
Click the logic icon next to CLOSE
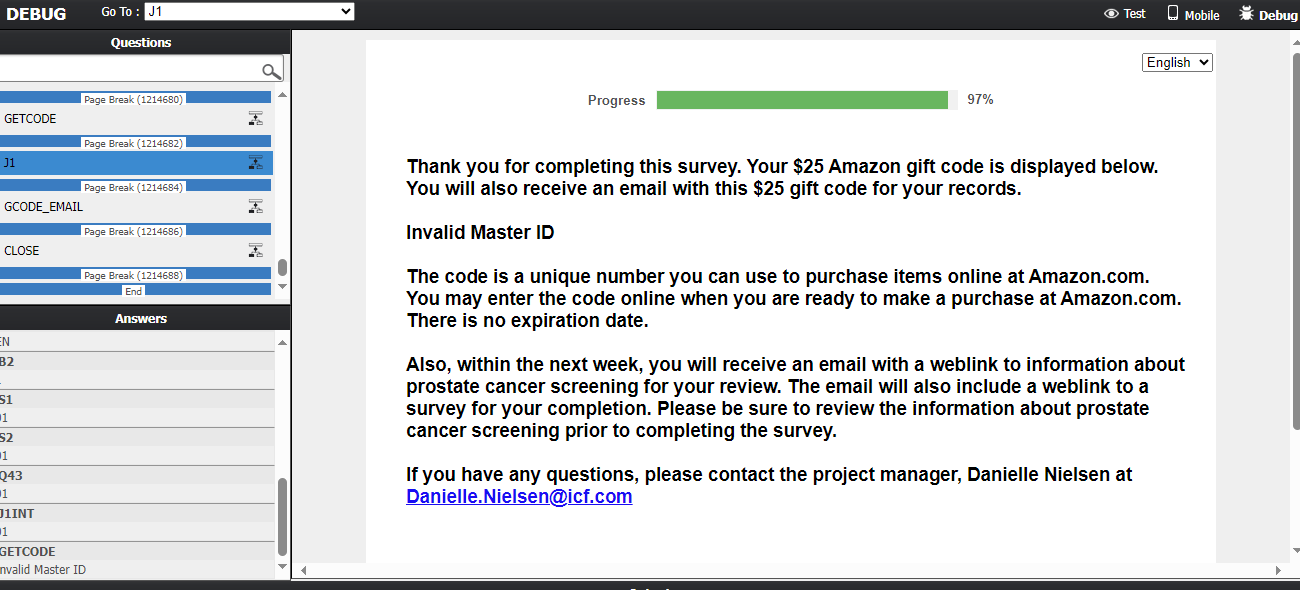[256, 251]
